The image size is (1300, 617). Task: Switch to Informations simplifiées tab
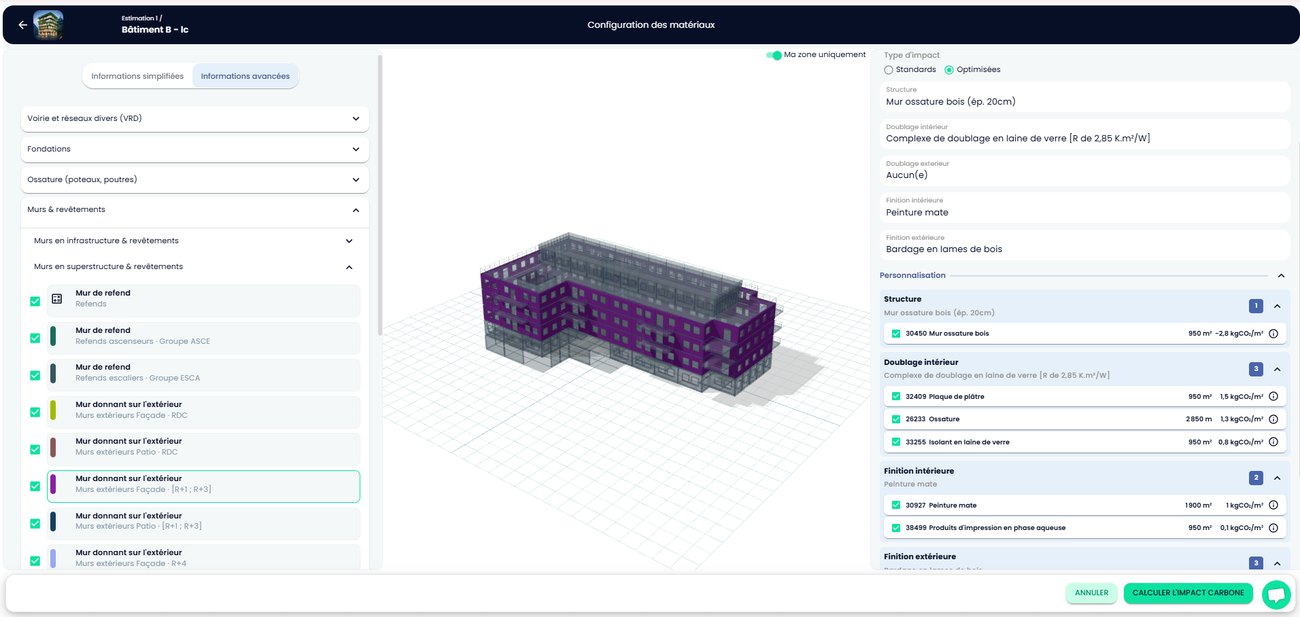(137, 76)
